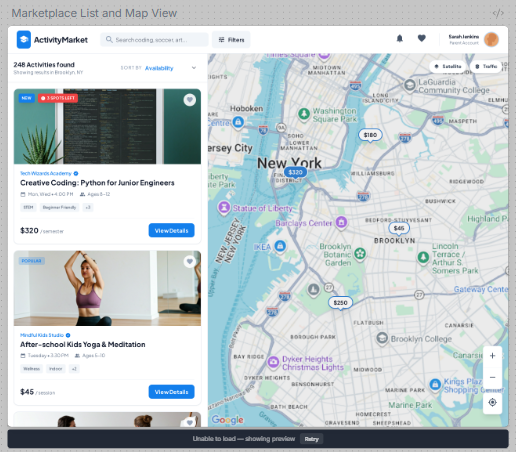Select the $320 map price marker

coord(295,172)
